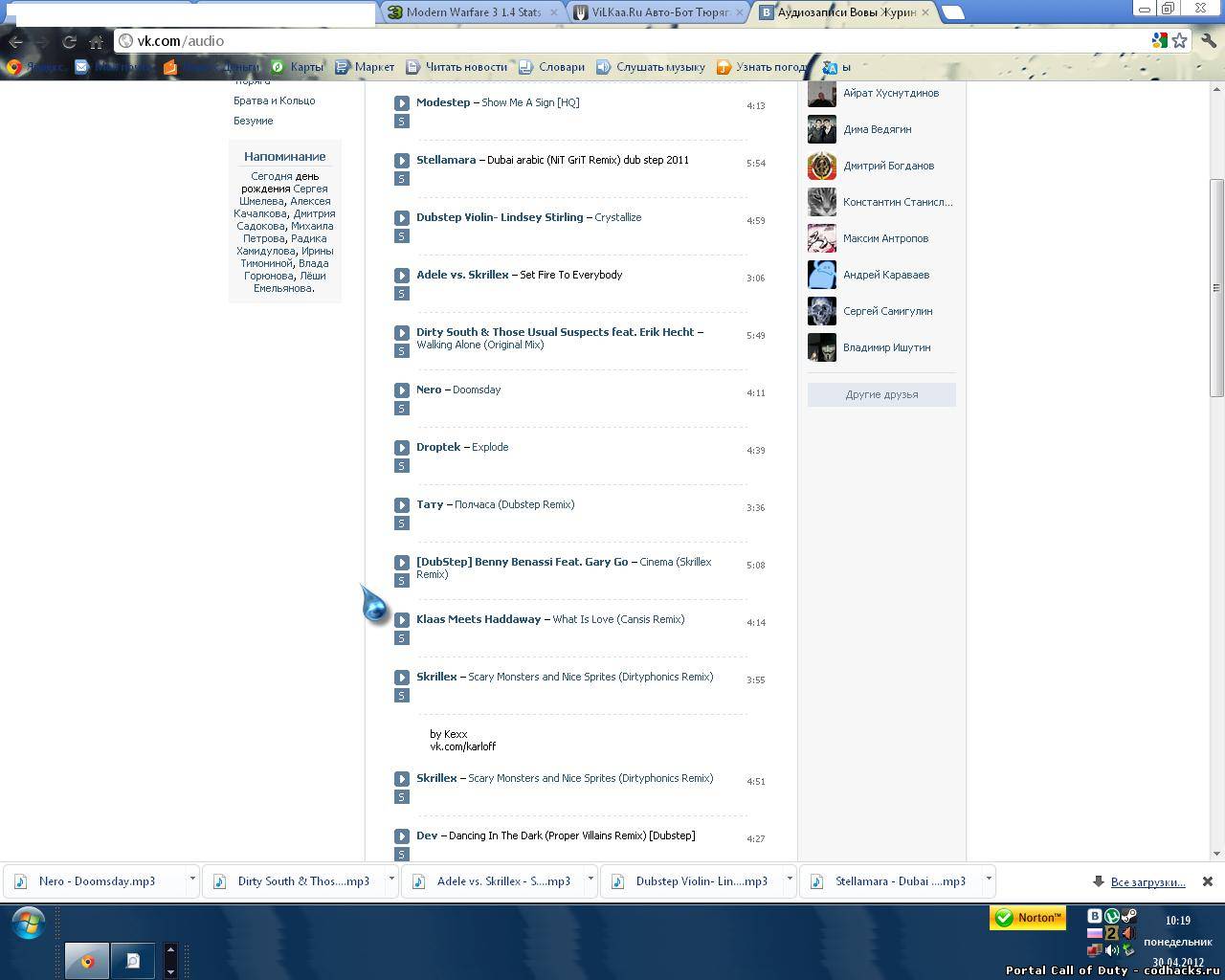1225x980 pixels.
Task: Open friend Айрат Хуснутдинов profile link
Action: (x=891, y=93)
